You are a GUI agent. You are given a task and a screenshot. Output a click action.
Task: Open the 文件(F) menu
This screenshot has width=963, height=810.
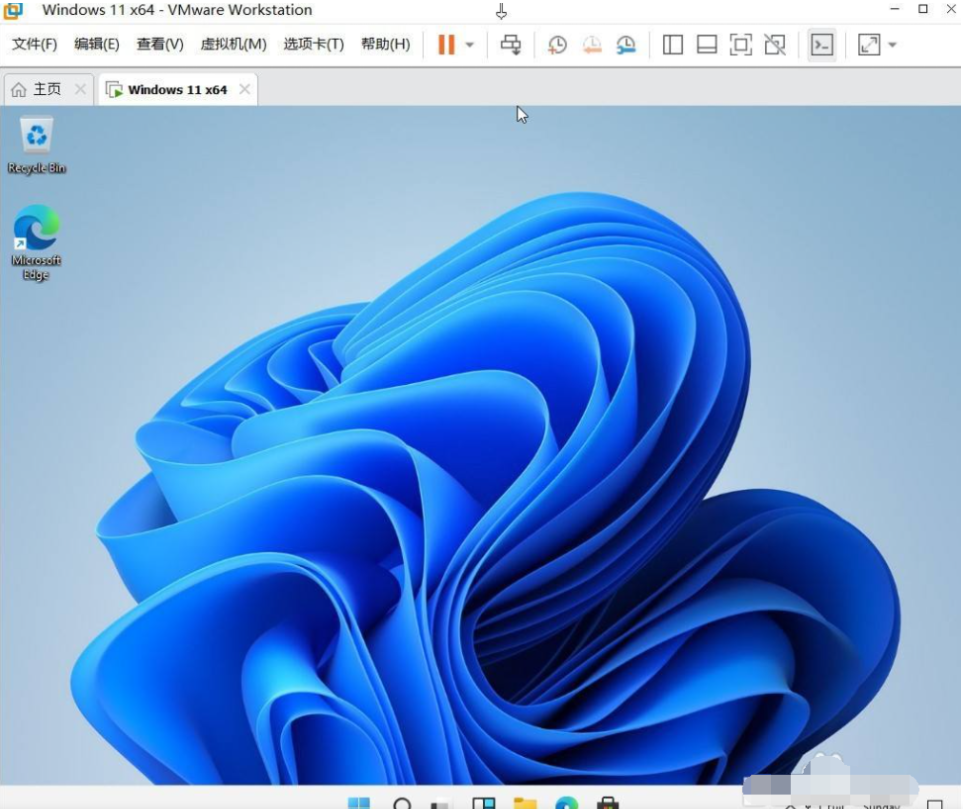pyautogui.click(x=33, y=44)
